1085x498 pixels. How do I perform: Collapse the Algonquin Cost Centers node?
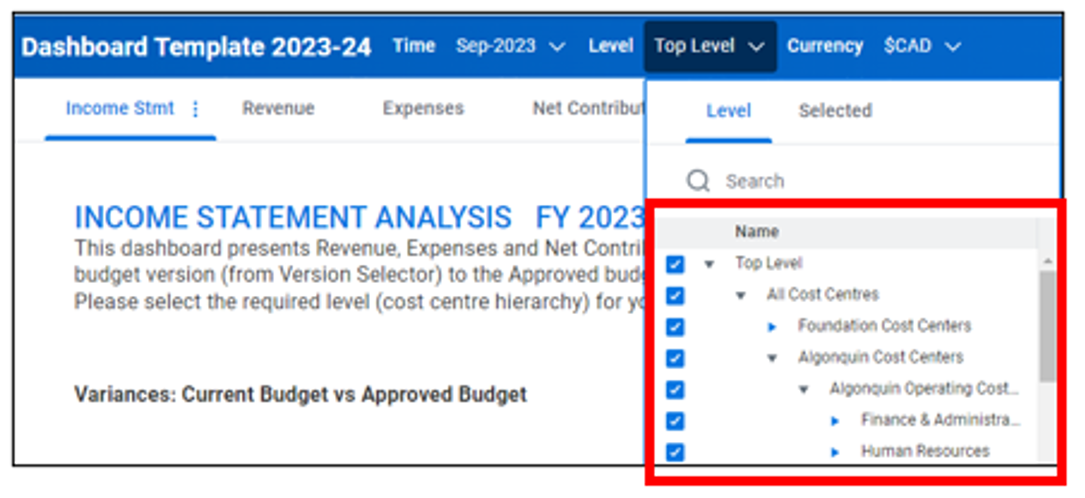pyautogui.click(x=772, y=358)
